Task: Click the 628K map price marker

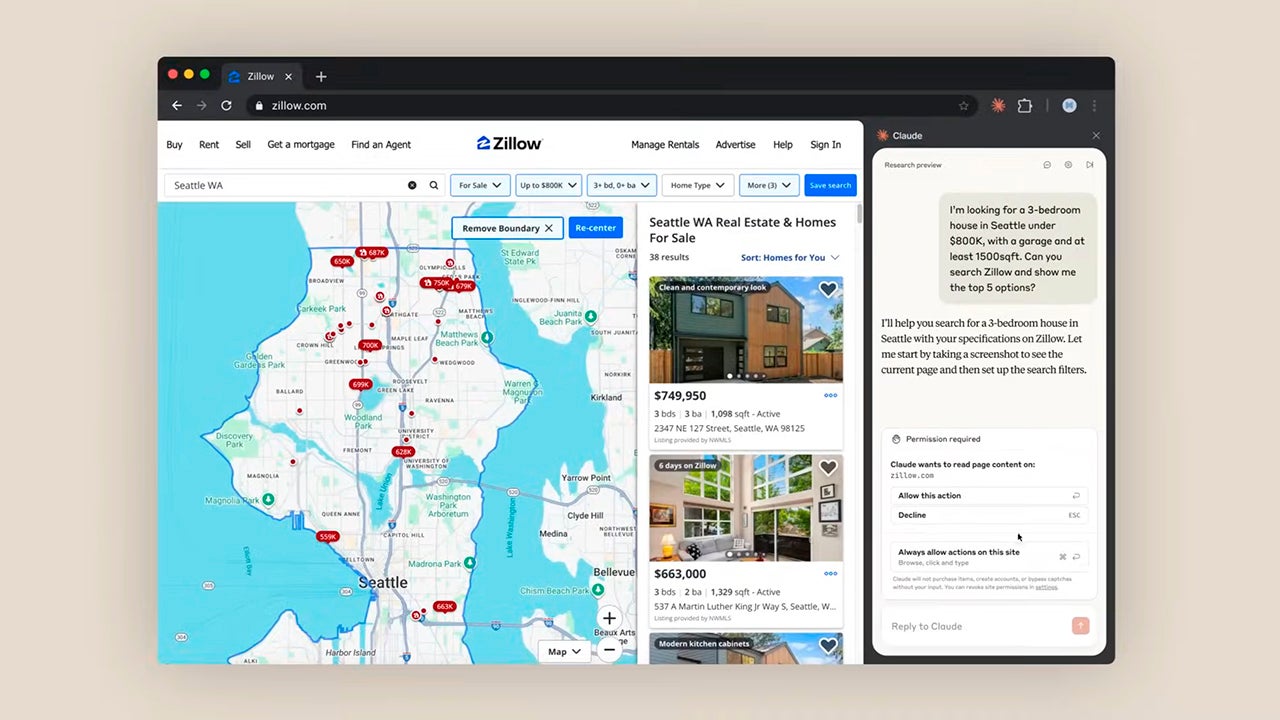Action: pos(403,452)
